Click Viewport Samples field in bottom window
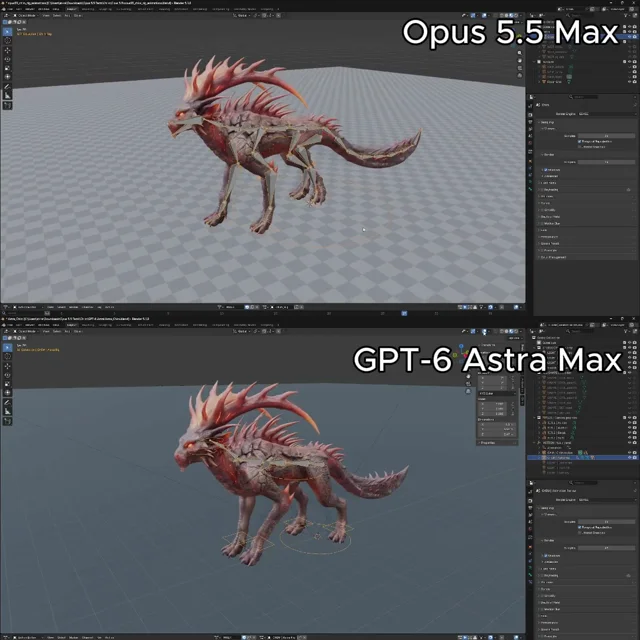The image size is (640, 640). tap(606, 522)
